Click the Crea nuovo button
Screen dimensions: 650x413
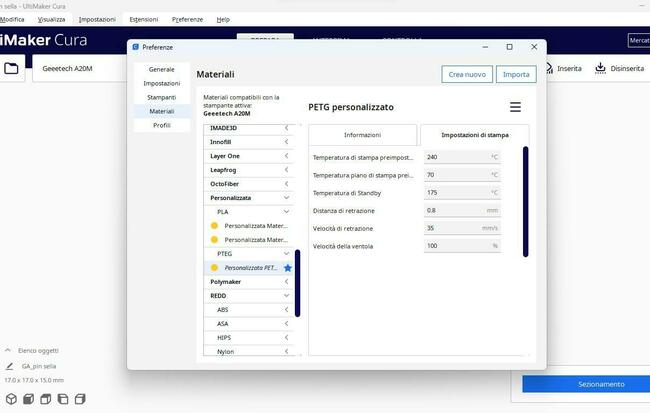467,74
